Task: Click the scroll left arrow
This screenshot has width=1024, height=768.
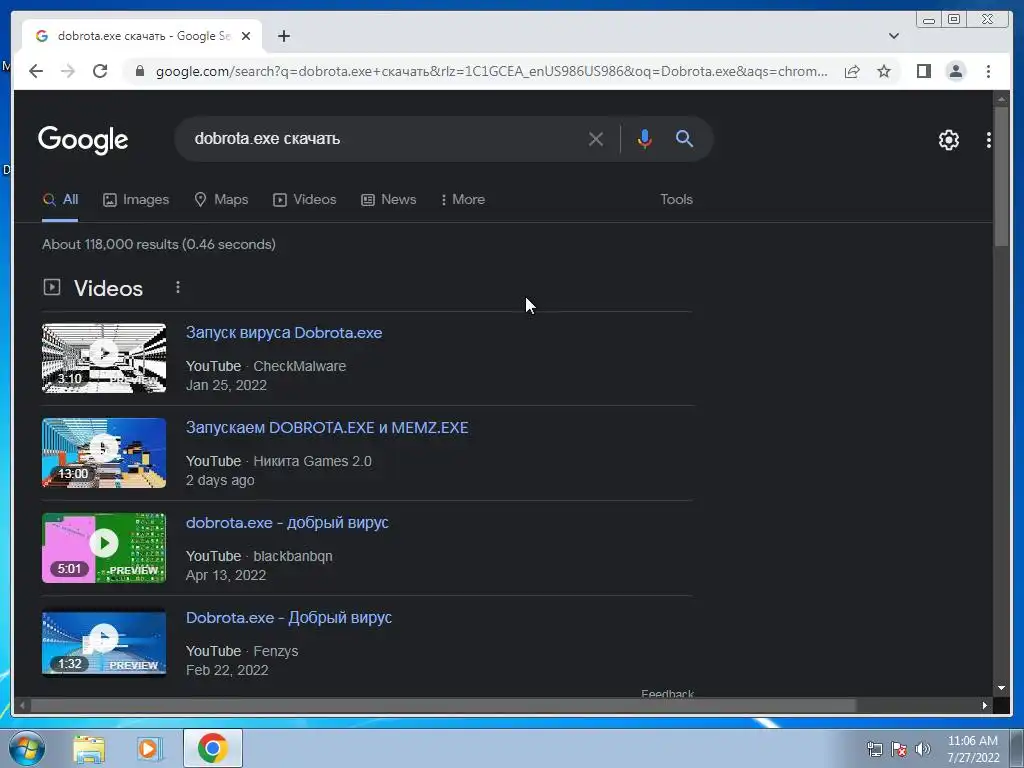Action: point(23,705)
